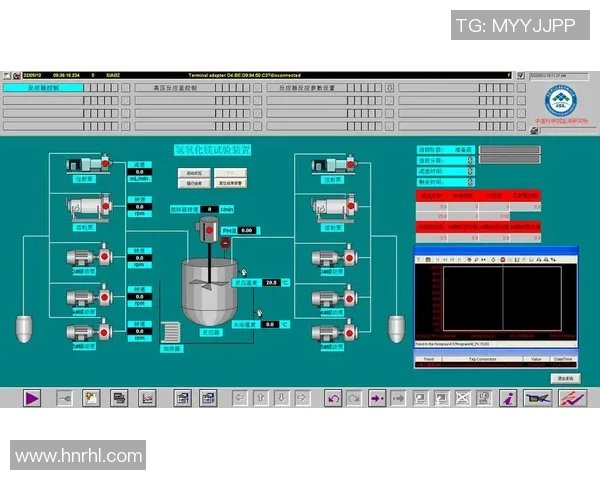600x480 pixels.
Task: Click the key icon in bottom toolbar
Action: click(64, 398)
